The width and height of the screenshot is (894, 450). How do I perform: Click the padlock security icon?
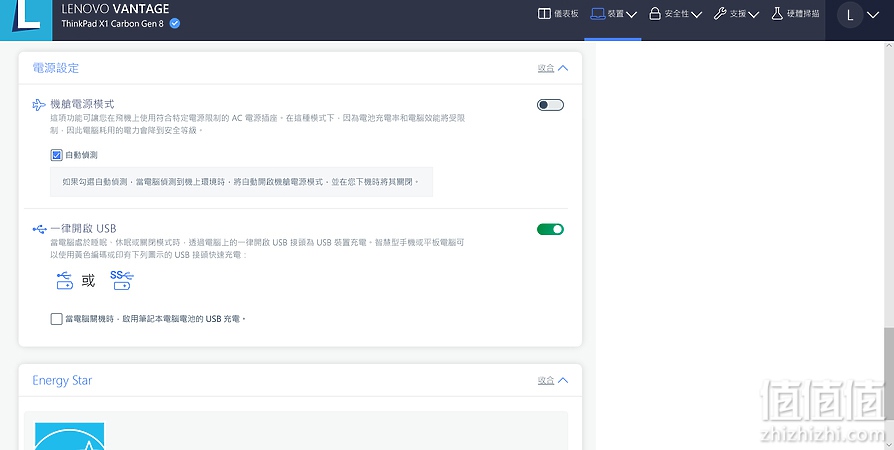tap(655, 14)
